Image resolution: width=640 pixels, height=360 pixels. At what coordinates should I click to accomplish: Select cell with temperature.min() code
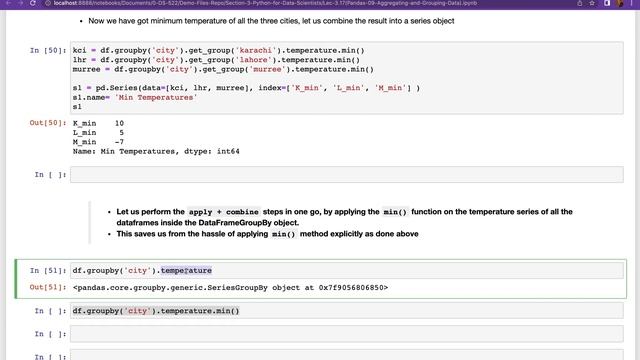pos(347,311)
